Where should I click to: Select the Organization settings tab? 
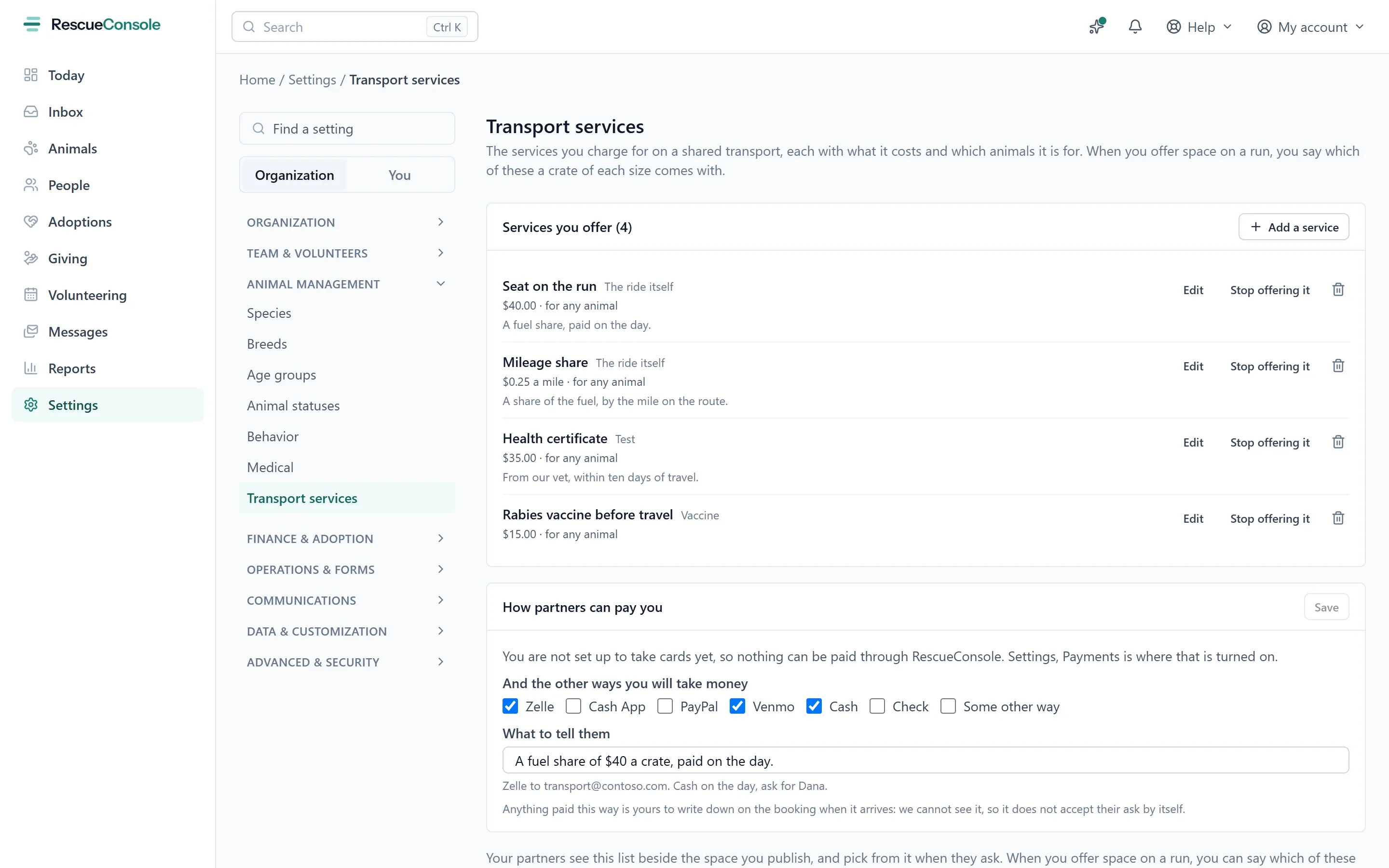295,175
